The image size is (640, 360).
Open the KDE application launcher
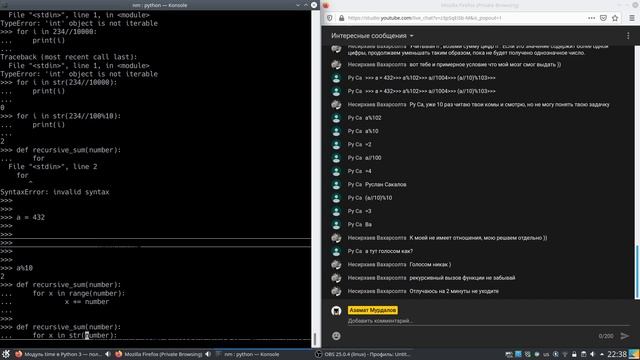pyautogui.click(x=6, y=354)
